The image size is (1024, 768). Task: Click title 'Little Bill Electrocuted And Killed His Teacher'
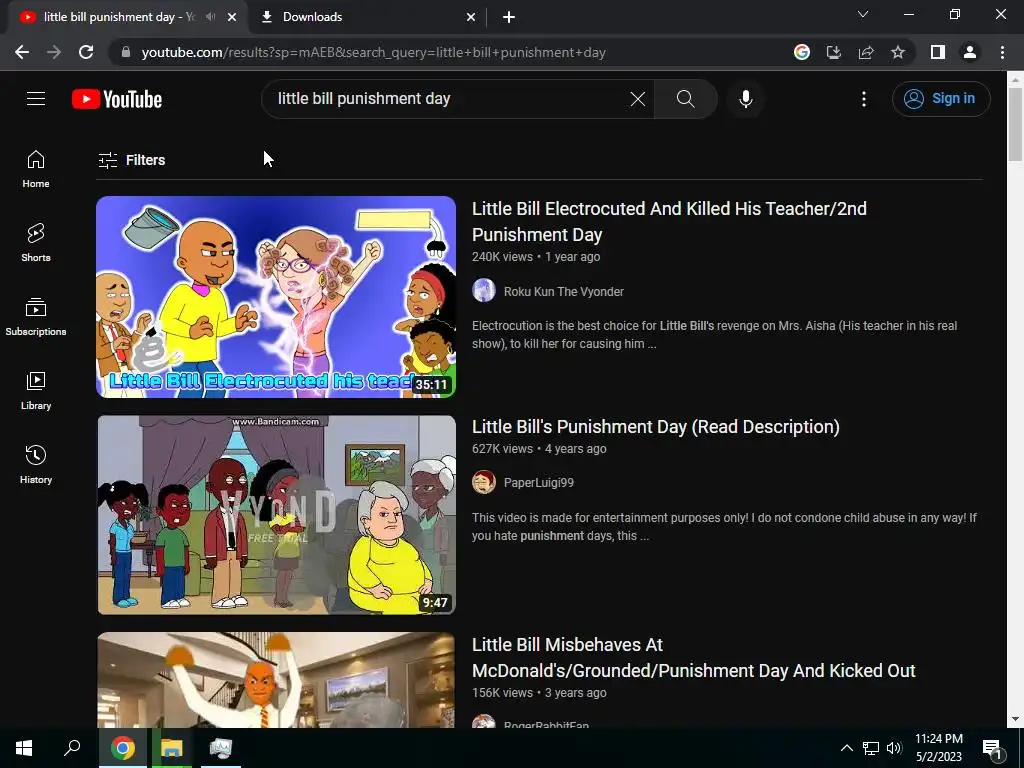pyautogui.click(x=669, y=221)
